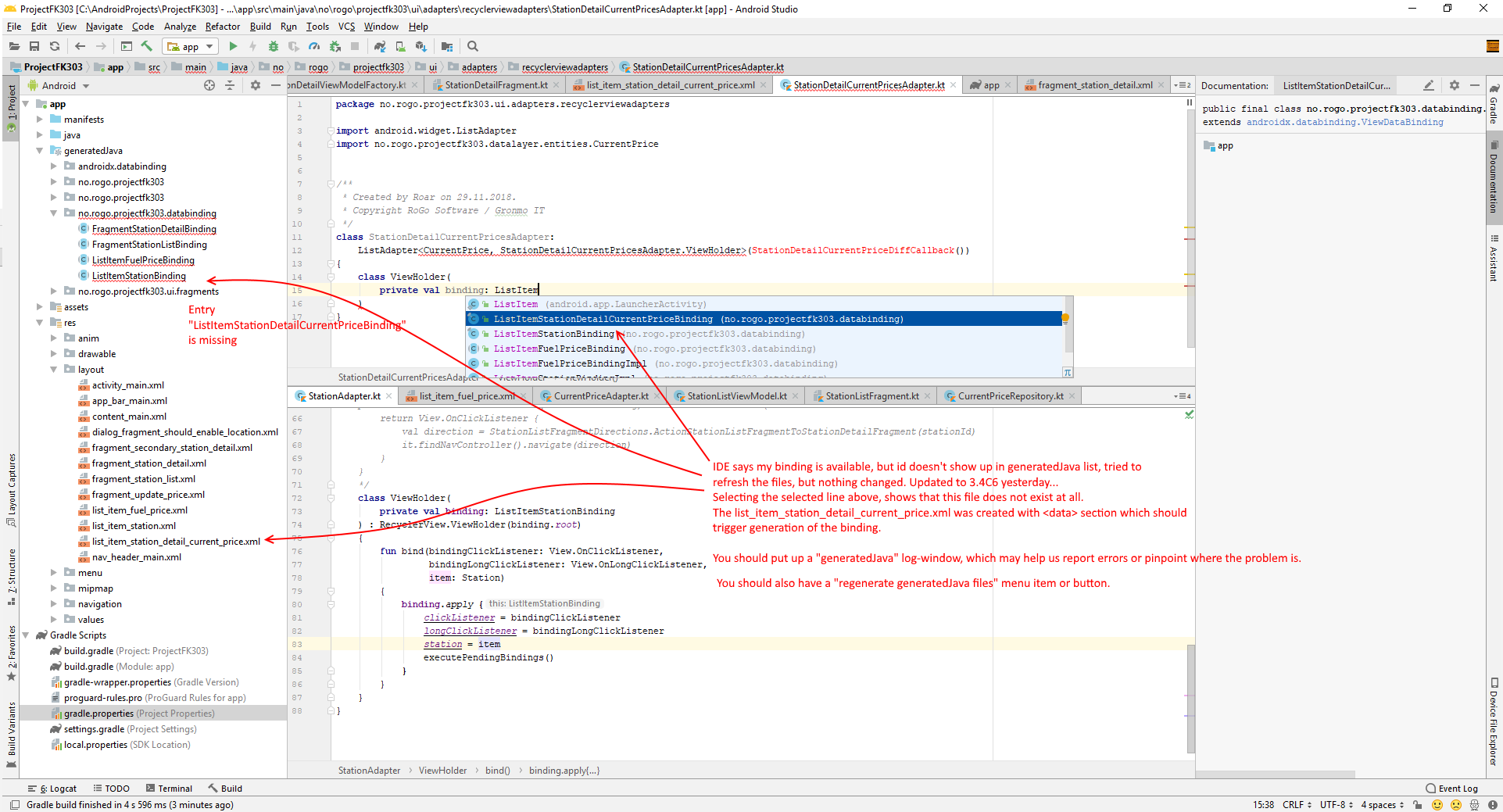Open the app run configuration dropdown
Screen dimensions: 1503x812
point(190,47)
